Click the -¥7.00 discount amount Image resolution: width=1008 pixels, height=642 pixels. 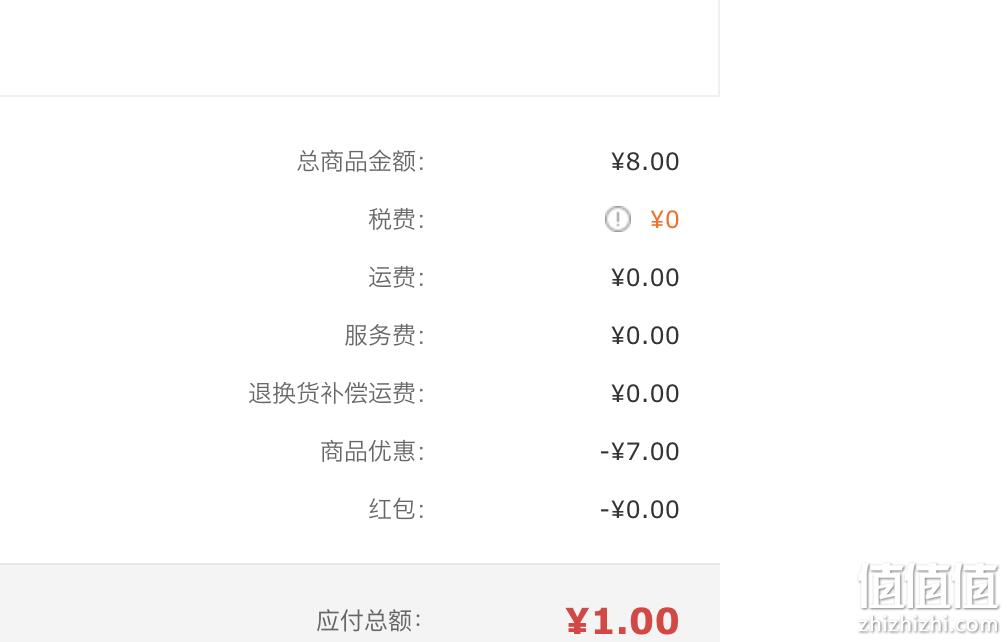[x=640, y=452]
